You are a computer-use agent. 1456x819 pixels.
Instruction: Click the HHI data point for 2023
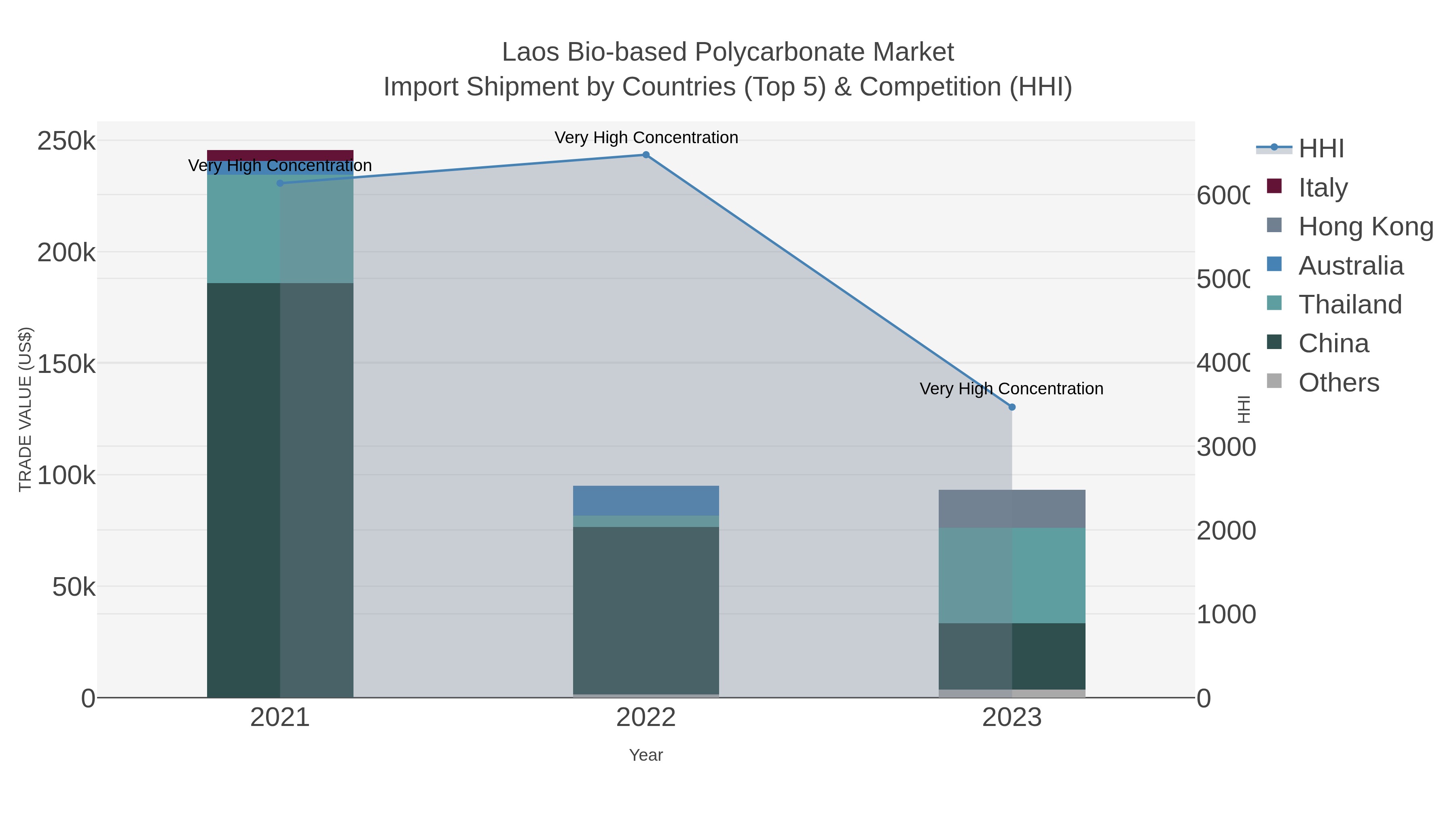click(1012, 407)
